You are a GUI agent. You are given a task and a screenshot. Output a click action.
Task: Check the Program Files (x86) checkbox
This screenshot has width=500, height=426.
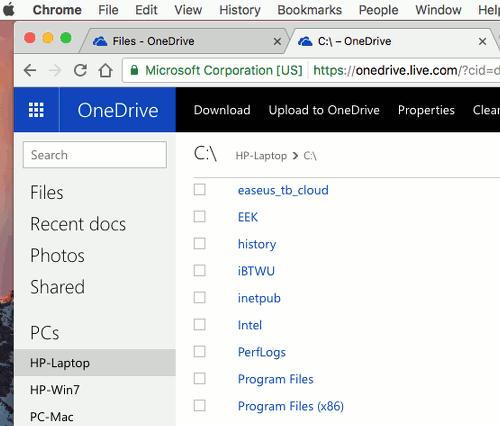pyautogui.click(x=200, y=406)
